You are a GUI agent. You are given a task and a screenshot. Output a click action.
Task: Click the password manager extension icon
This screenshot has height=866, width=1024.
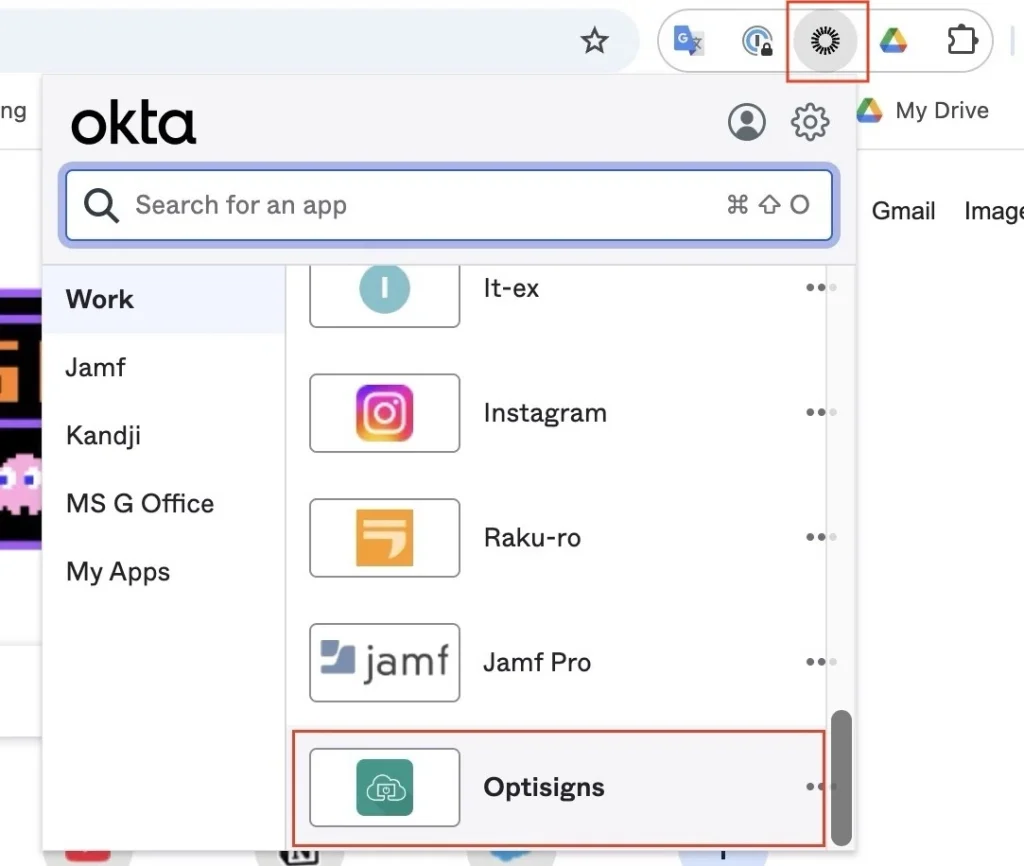click(x=757, y=41)
